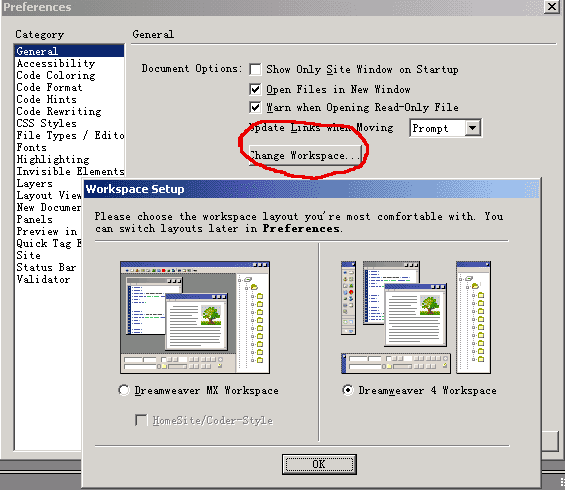
Task: Open the Code Format category
Action: point(49,87)
